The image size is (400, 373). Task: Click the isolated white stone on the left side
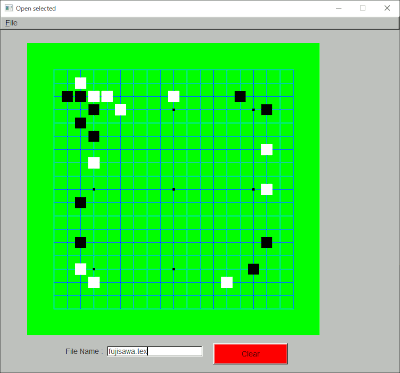coord(94,163)
